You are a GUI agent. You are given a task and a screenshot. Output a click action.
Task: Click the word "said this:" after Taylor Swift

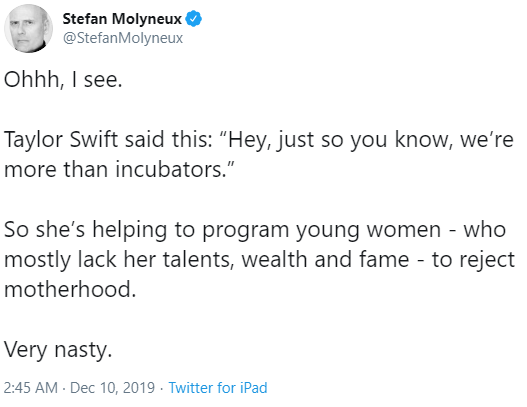click(x=169, y=139)
